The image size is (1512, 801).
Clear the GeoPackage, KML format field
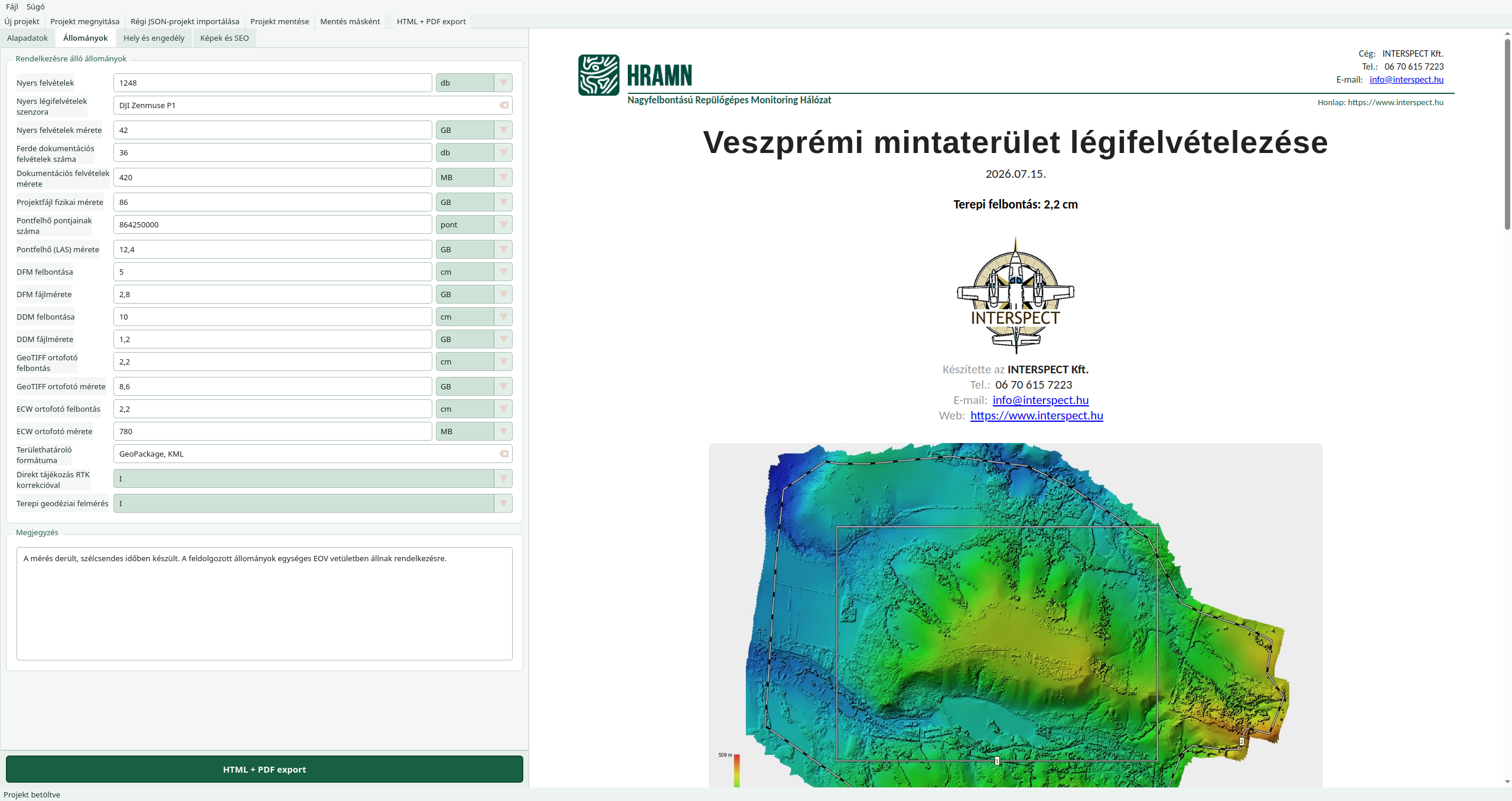tap(504, 454)
